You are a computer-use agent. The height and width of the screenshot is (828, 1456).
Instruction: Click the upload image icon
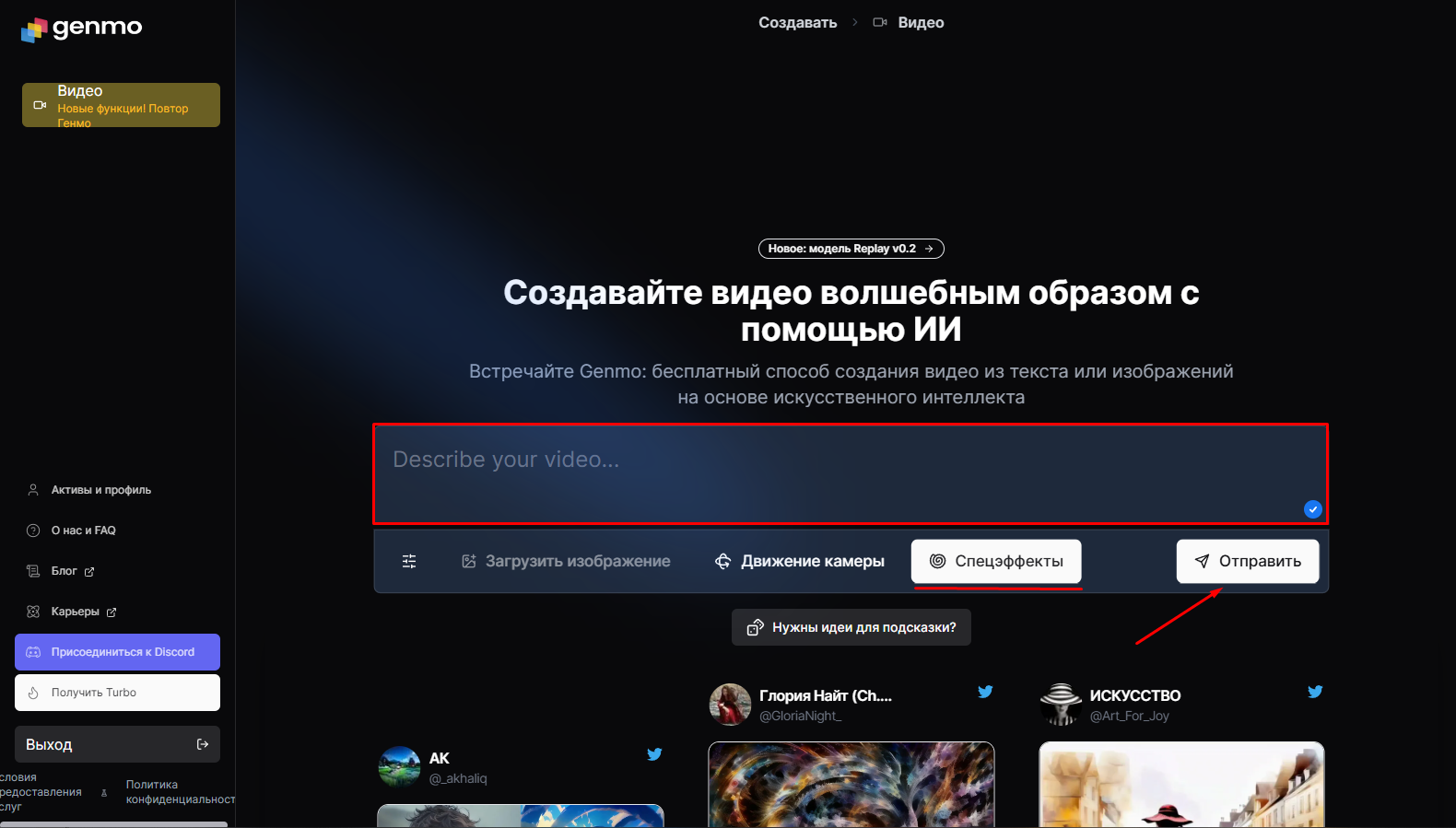point(468,561)
